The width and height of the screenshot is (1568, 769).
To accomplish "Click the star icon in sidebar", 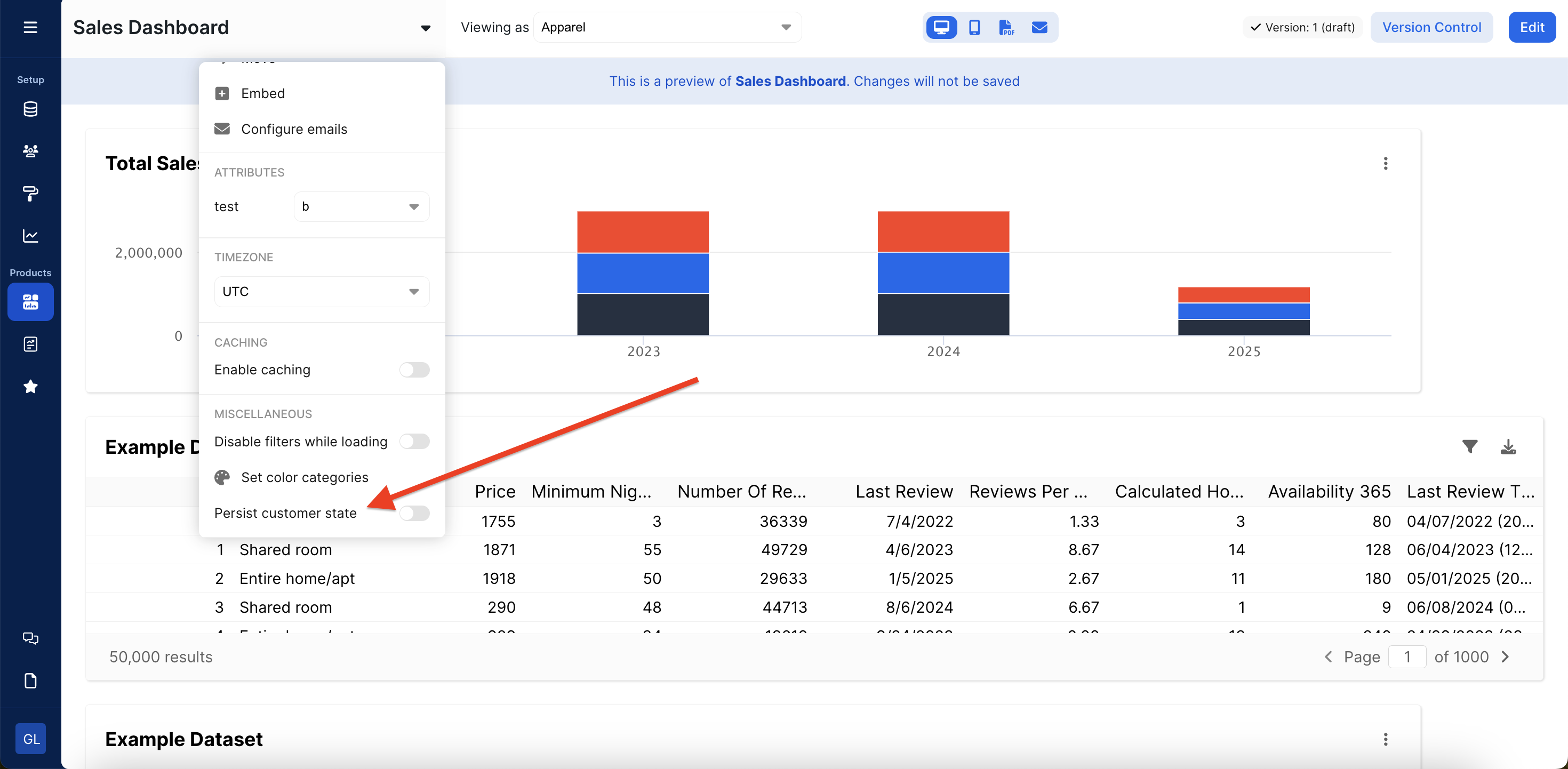I will point(30,387).
